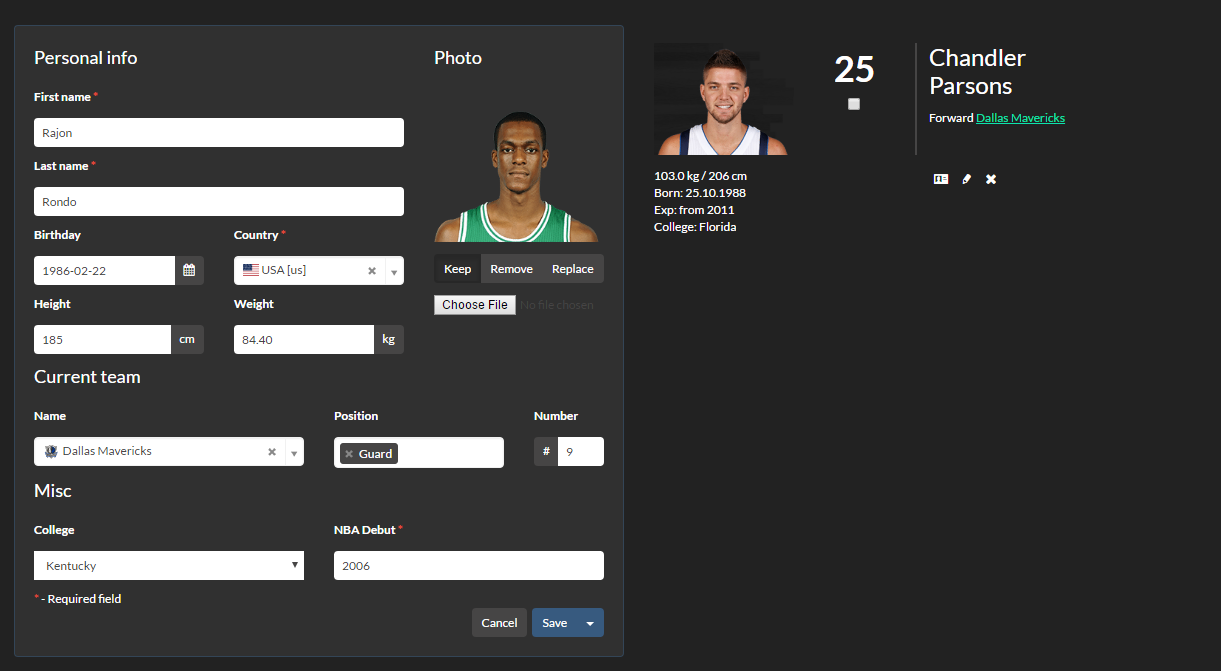Click the Rajon Rondo photo thumbnail
Screen dimensions: 1221x671
[517, 177]
